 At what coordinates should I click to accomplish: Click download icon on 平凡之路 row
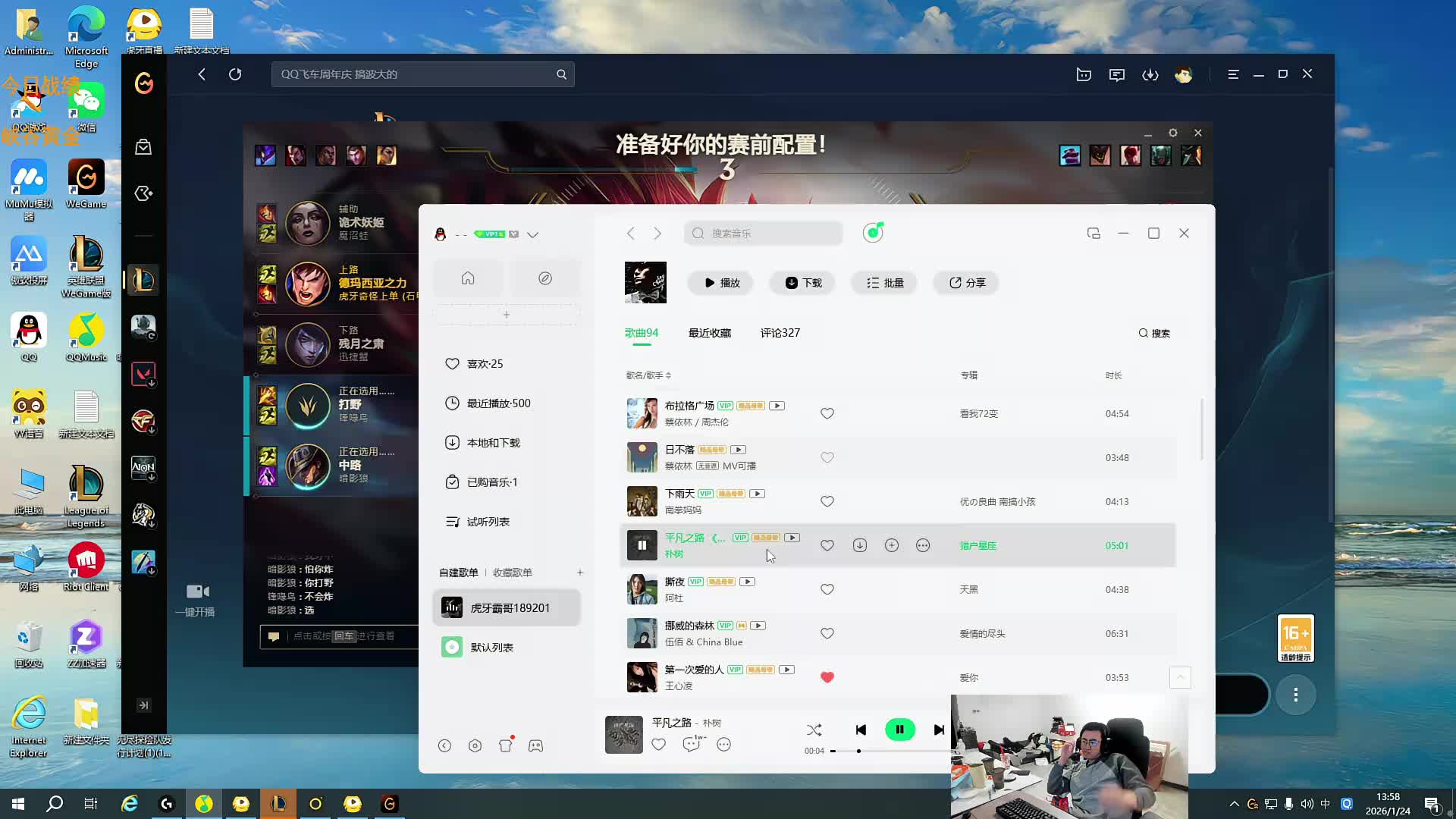pyautogui.click(x=859, y=545)
